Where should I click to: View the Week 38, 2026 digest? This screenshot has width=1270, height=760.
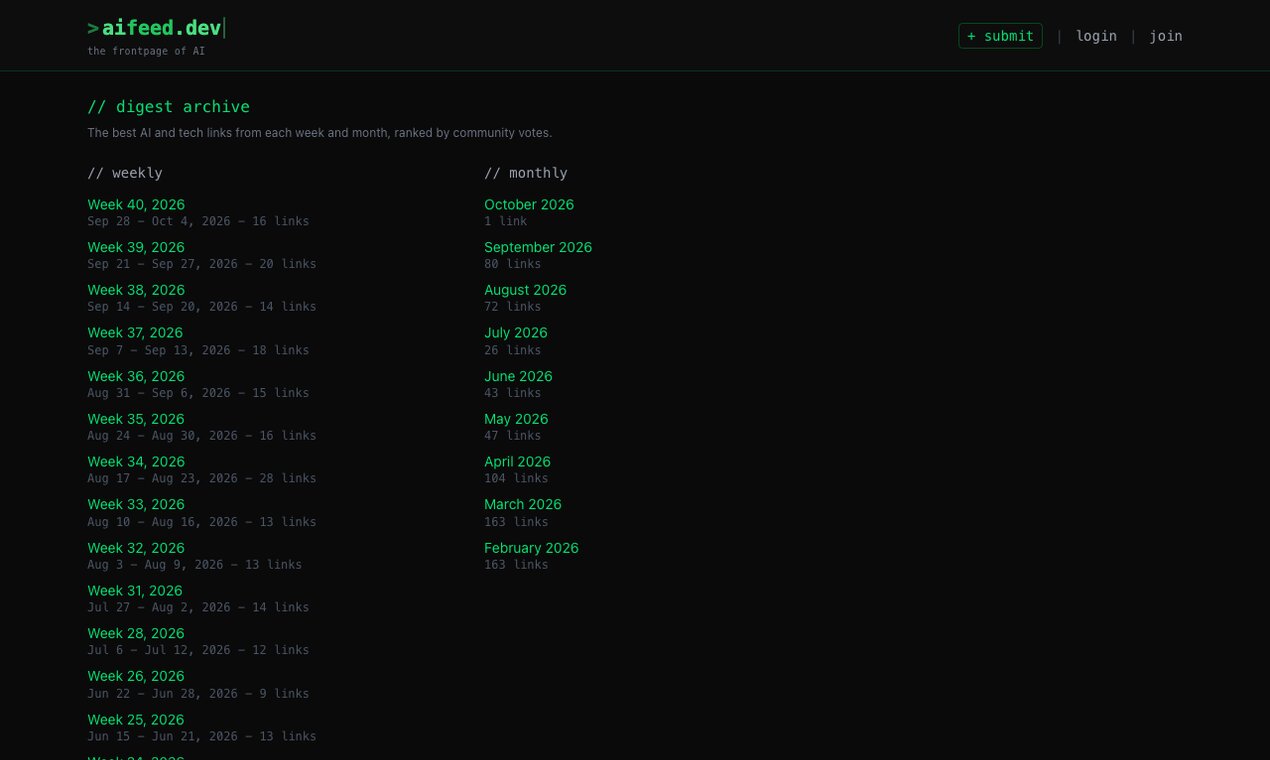136,290
